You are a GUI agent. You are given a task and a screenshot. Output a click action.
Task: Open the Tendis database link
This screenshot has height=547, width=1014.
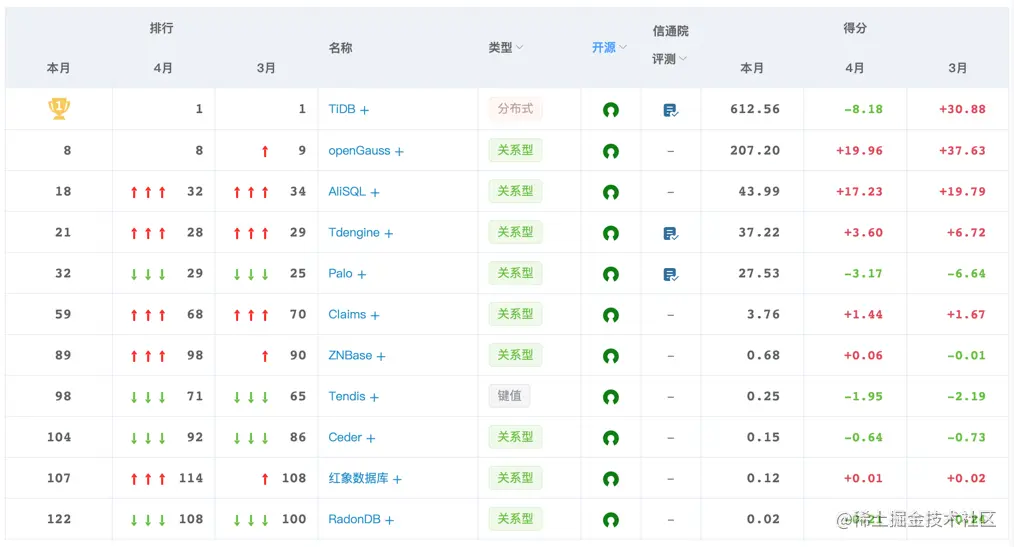click(347, 396)
